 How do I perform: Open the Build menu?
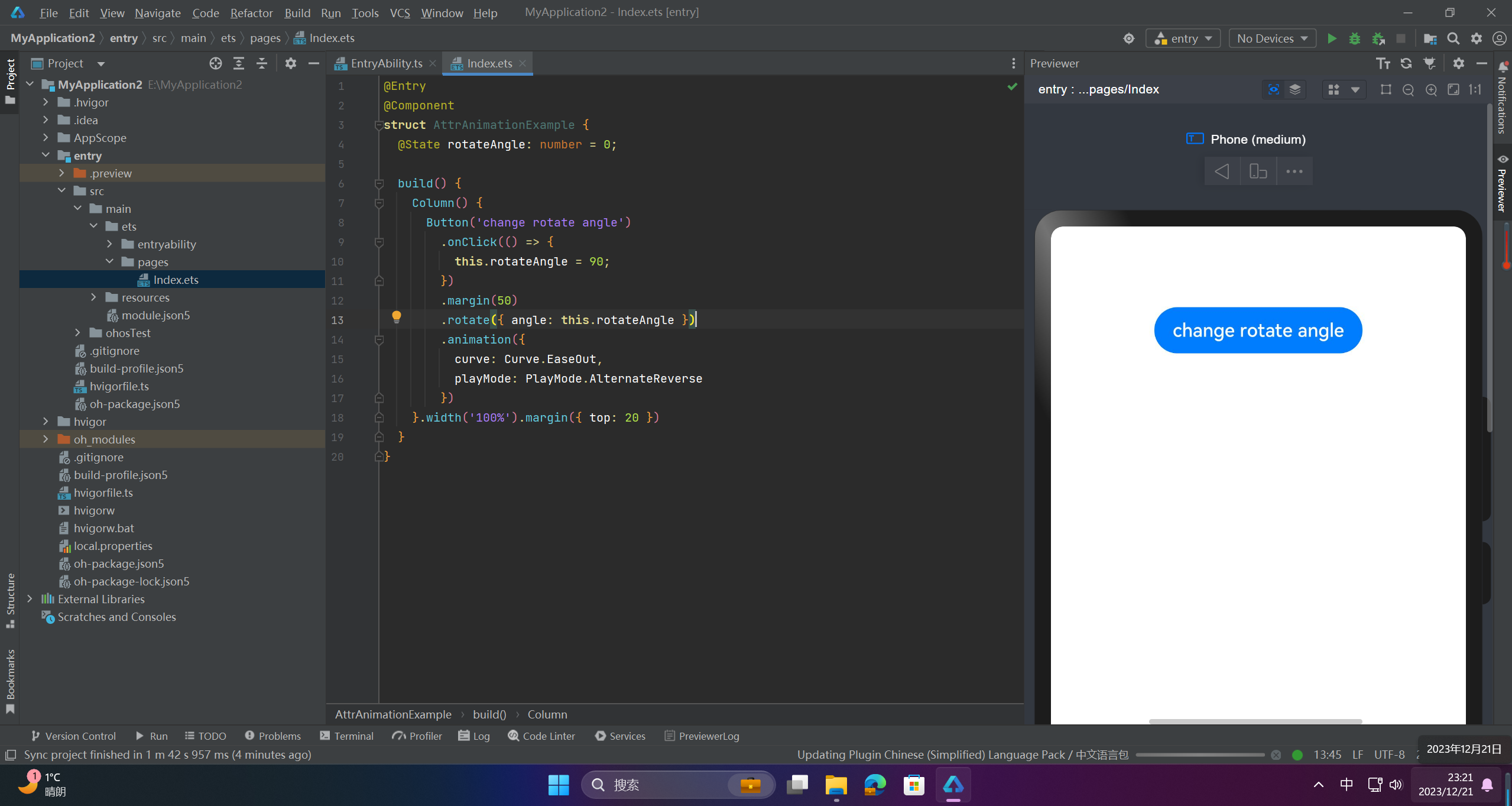tap(297, 12)
